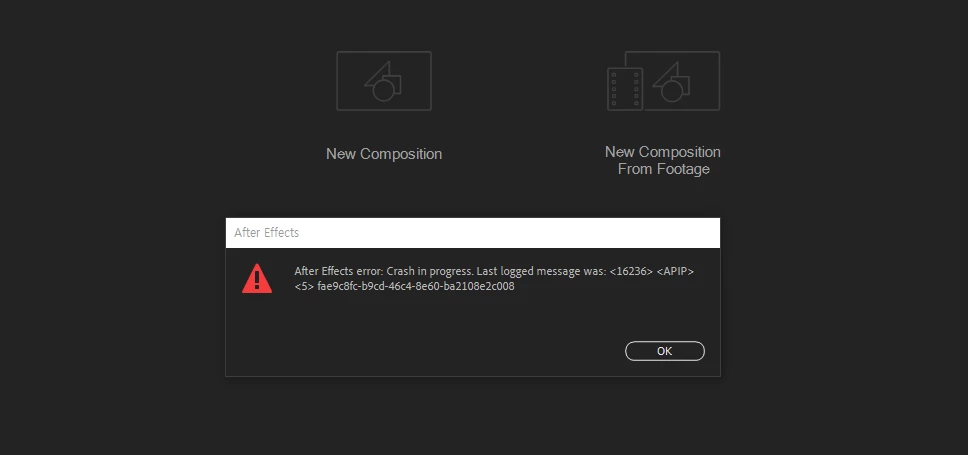
Task: Click the red warning triangle icon
Action: click(257, 278)
